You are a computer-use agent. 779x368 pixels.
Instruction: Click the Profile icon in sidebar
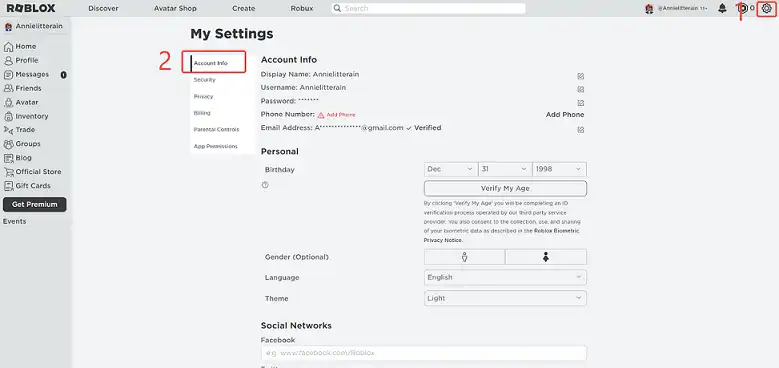coord(8,61)
